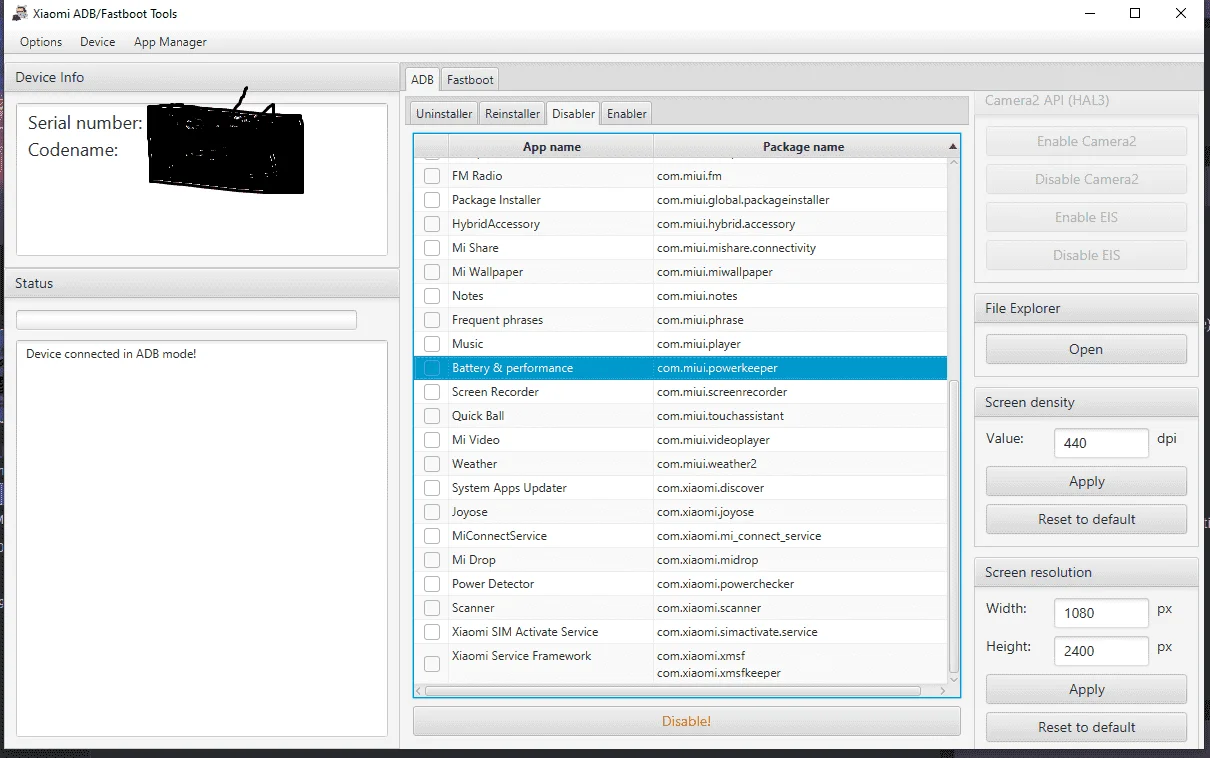Tick the Mi Drop checkbox

click(x=432, y=560)
